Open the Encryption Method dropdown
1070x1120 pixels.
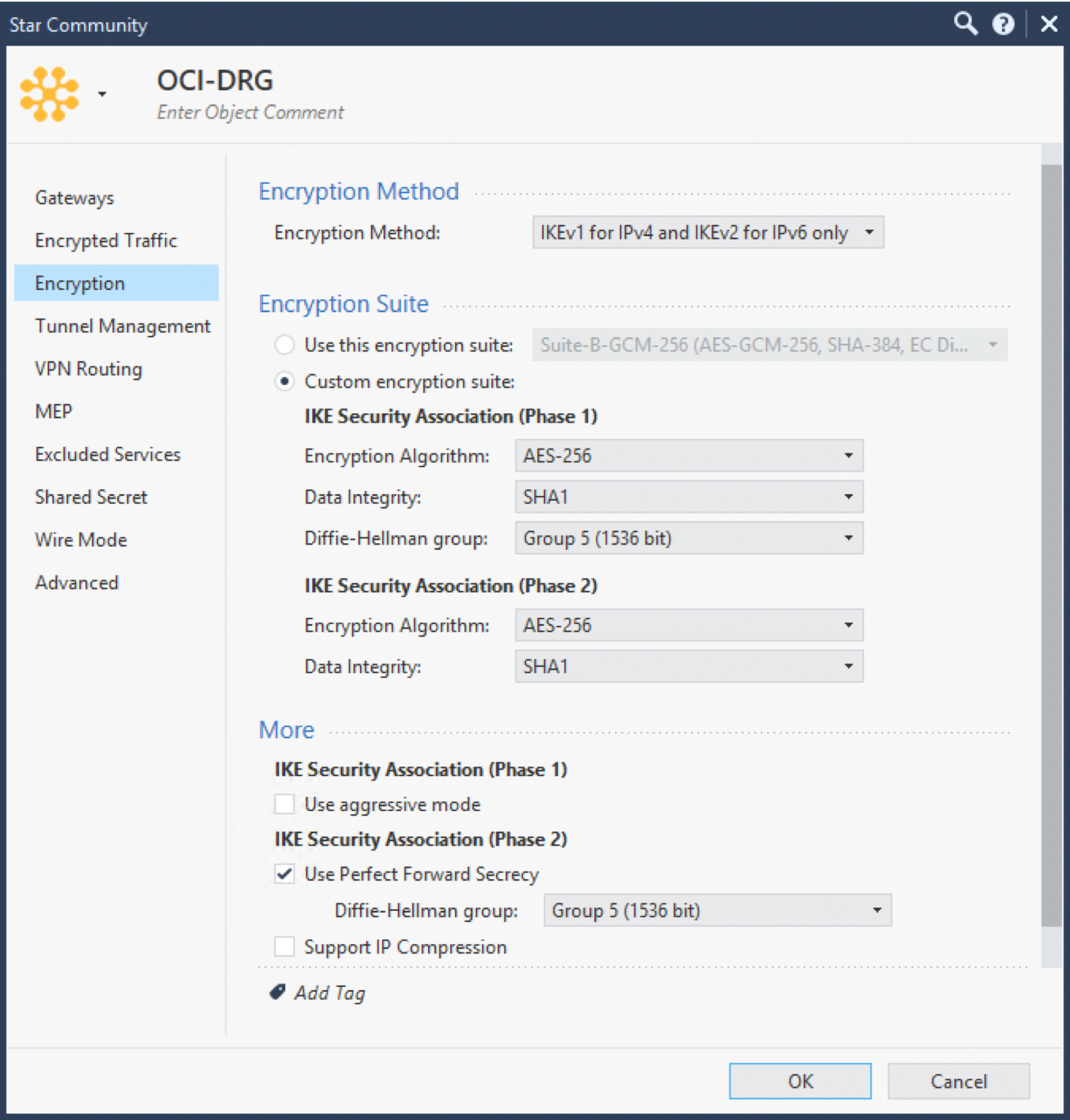707,233
